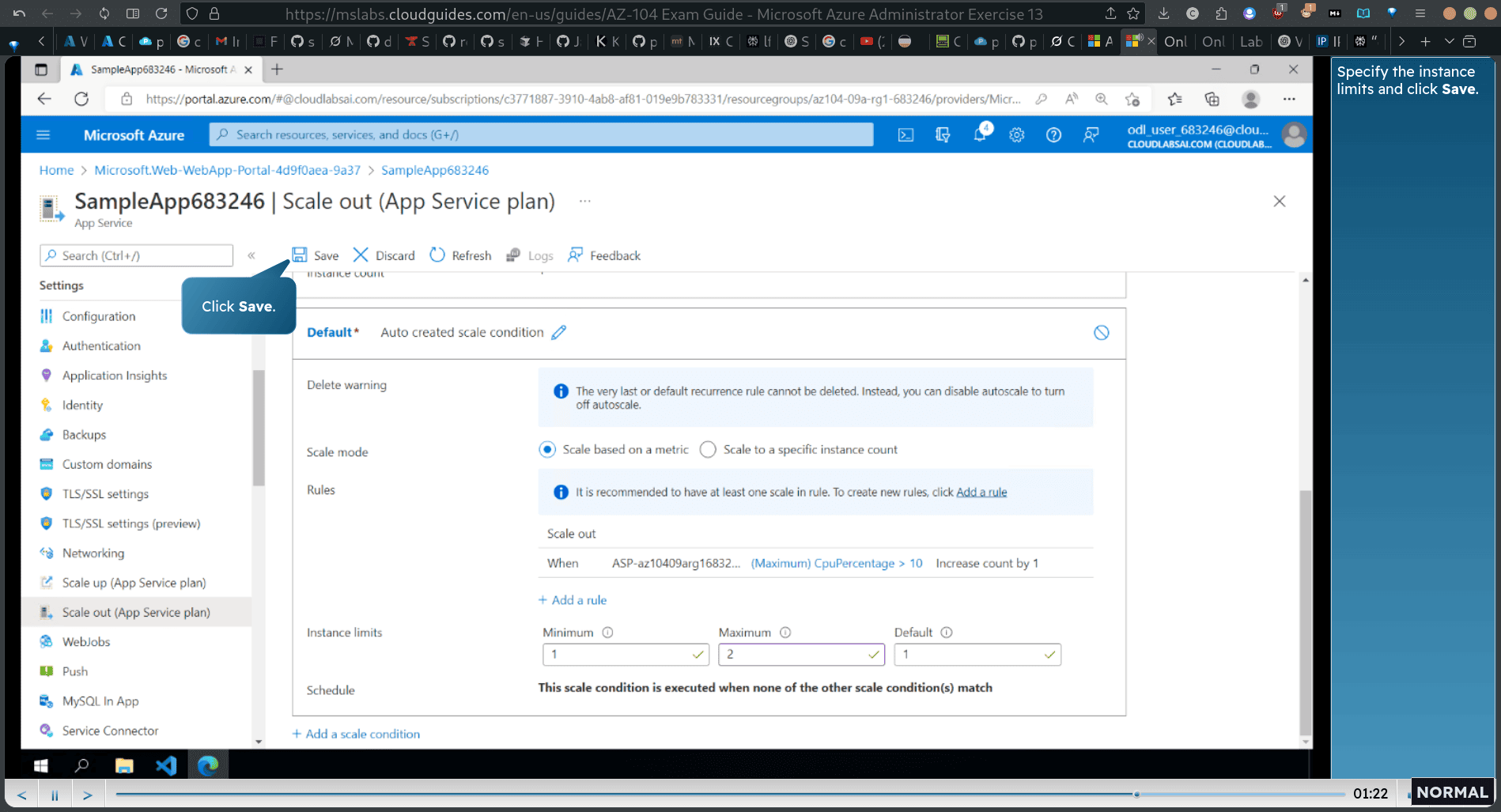Click + Add a rule below rules
The height and width of the screenshot is (812, 1501).
(x=573, y=600)
